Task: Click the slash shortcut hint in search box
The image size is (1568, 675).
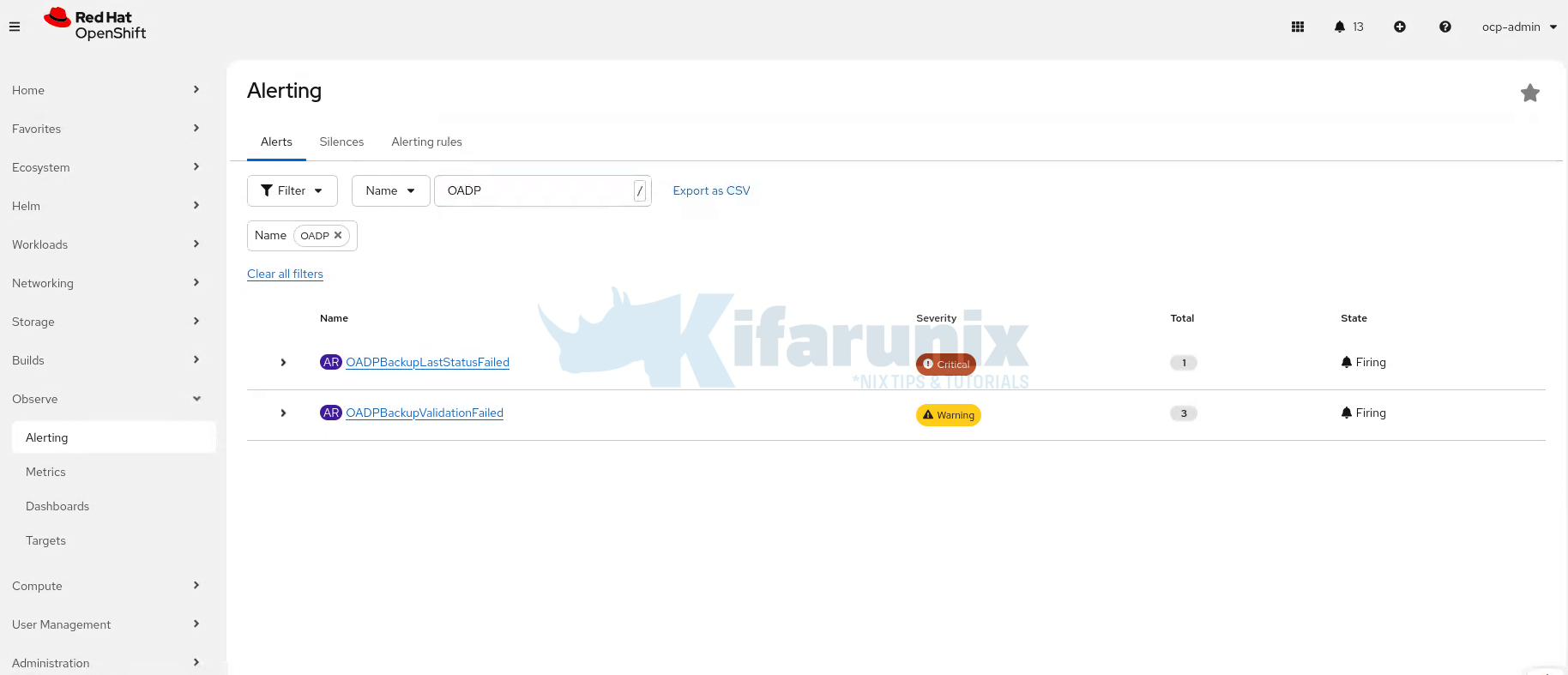Action: pos(640,190)
